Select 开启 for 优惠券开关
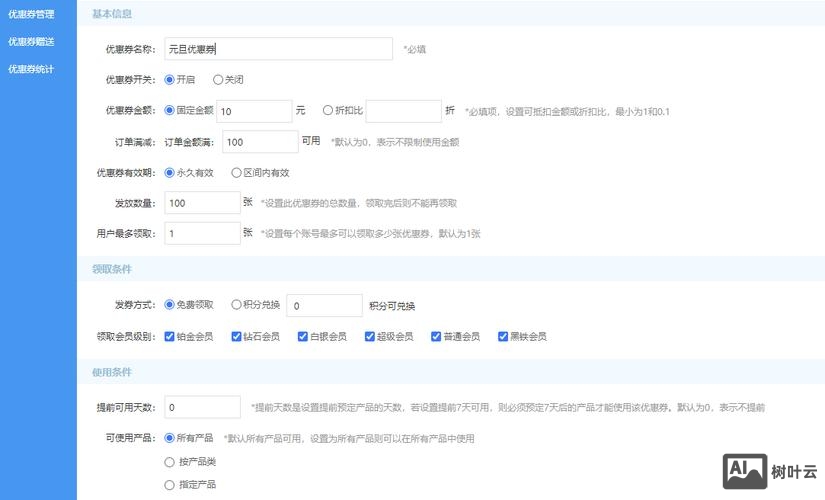The width and height of the screenshot is (825, 500). coord(169,79)
